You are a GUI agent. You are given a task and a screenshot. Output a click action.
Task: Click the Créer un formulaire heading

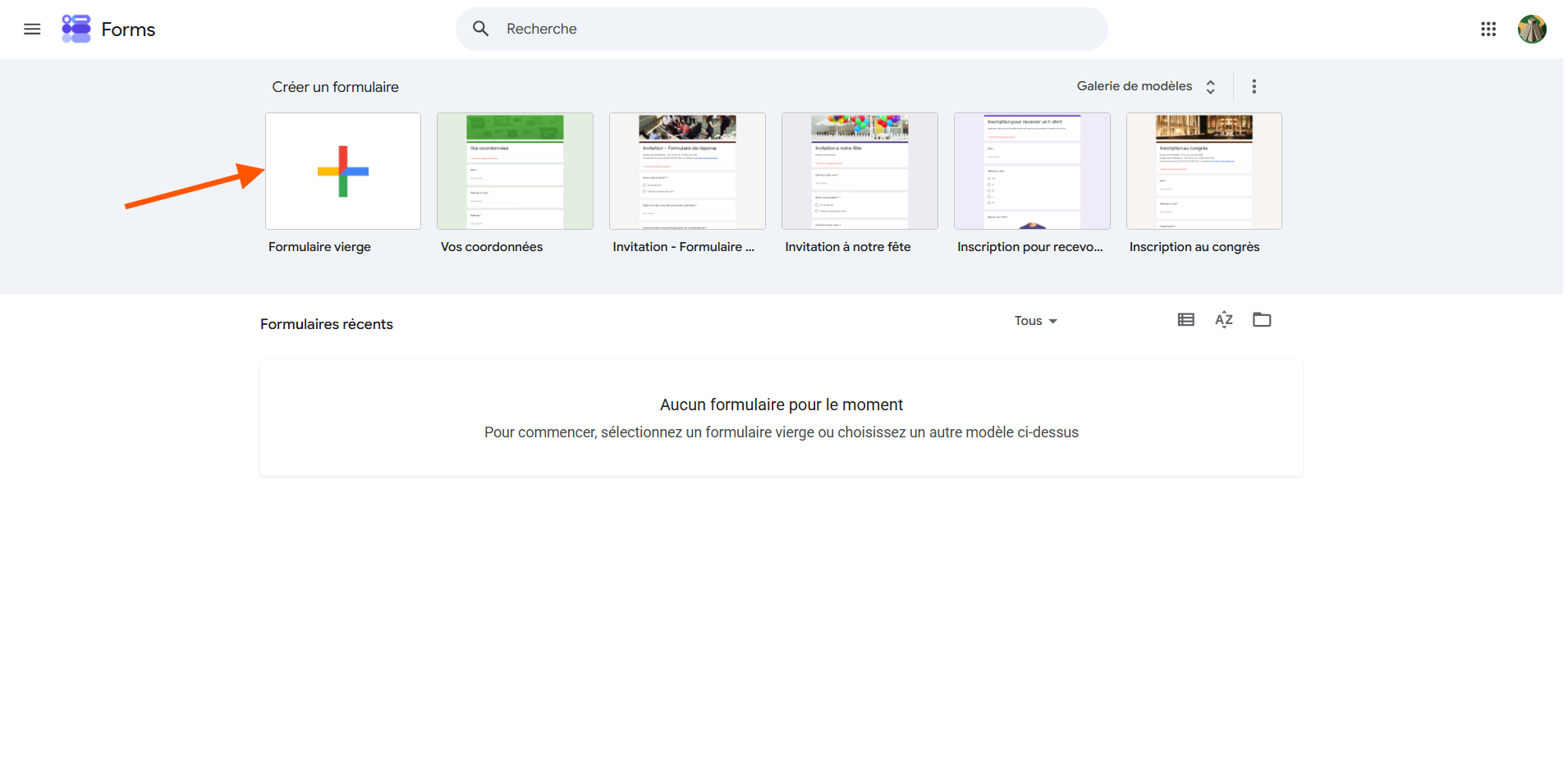[335, 87]
